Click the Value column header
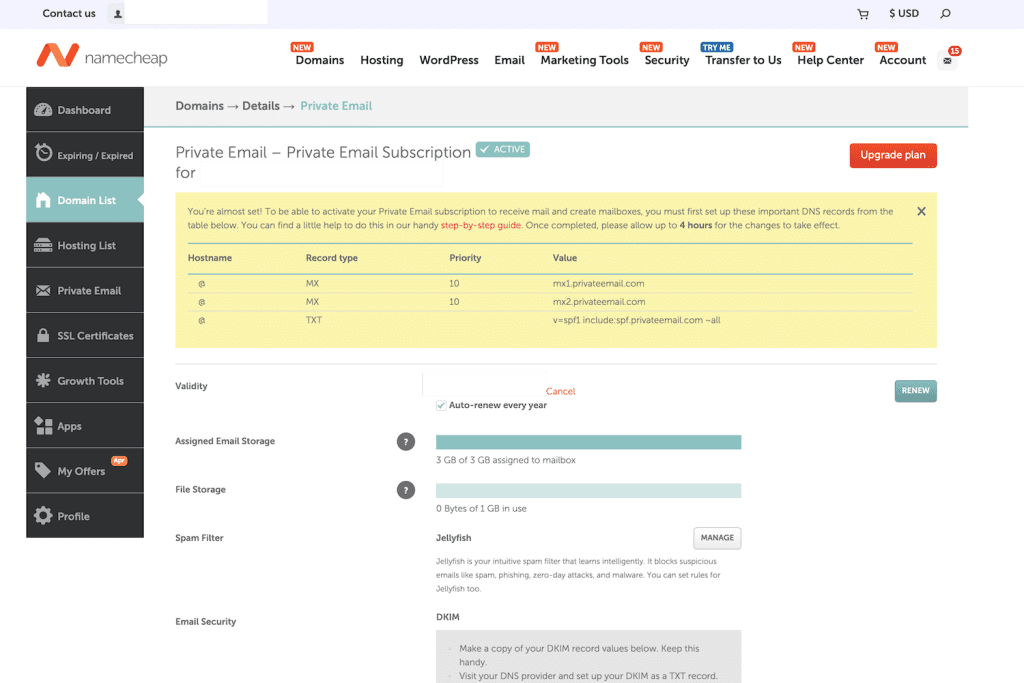 (564, 258)
